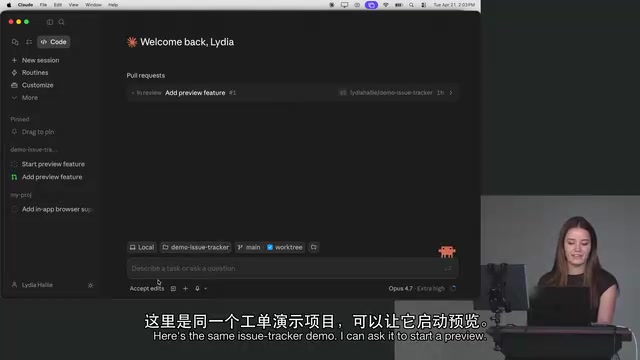Image resolution: width=640 pixels, height=360 pixels.
Task: Open the demo-issue-tracker folder selector
Action: (196, 247)
